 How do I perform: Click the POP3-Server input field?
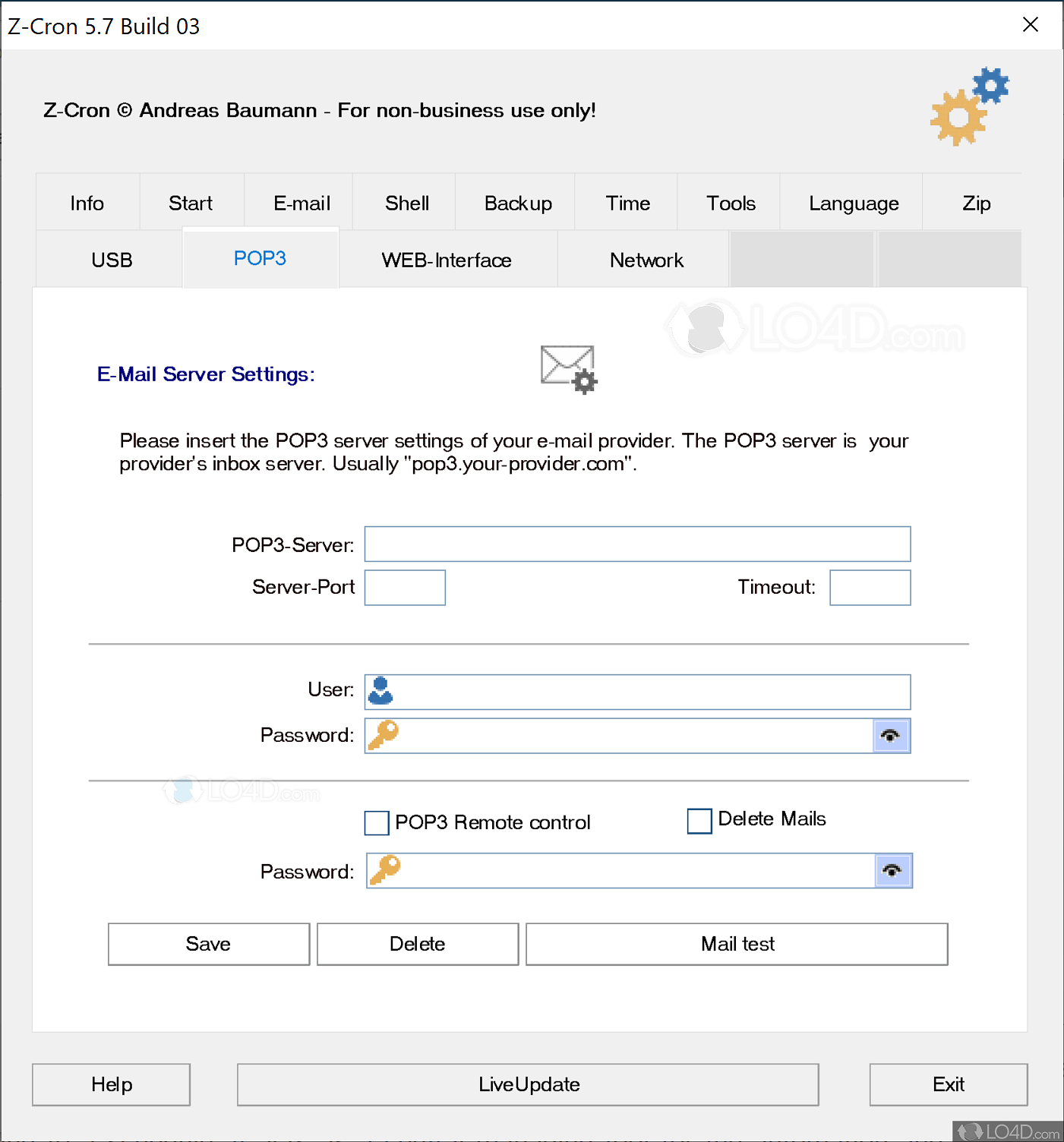point(637,544)
